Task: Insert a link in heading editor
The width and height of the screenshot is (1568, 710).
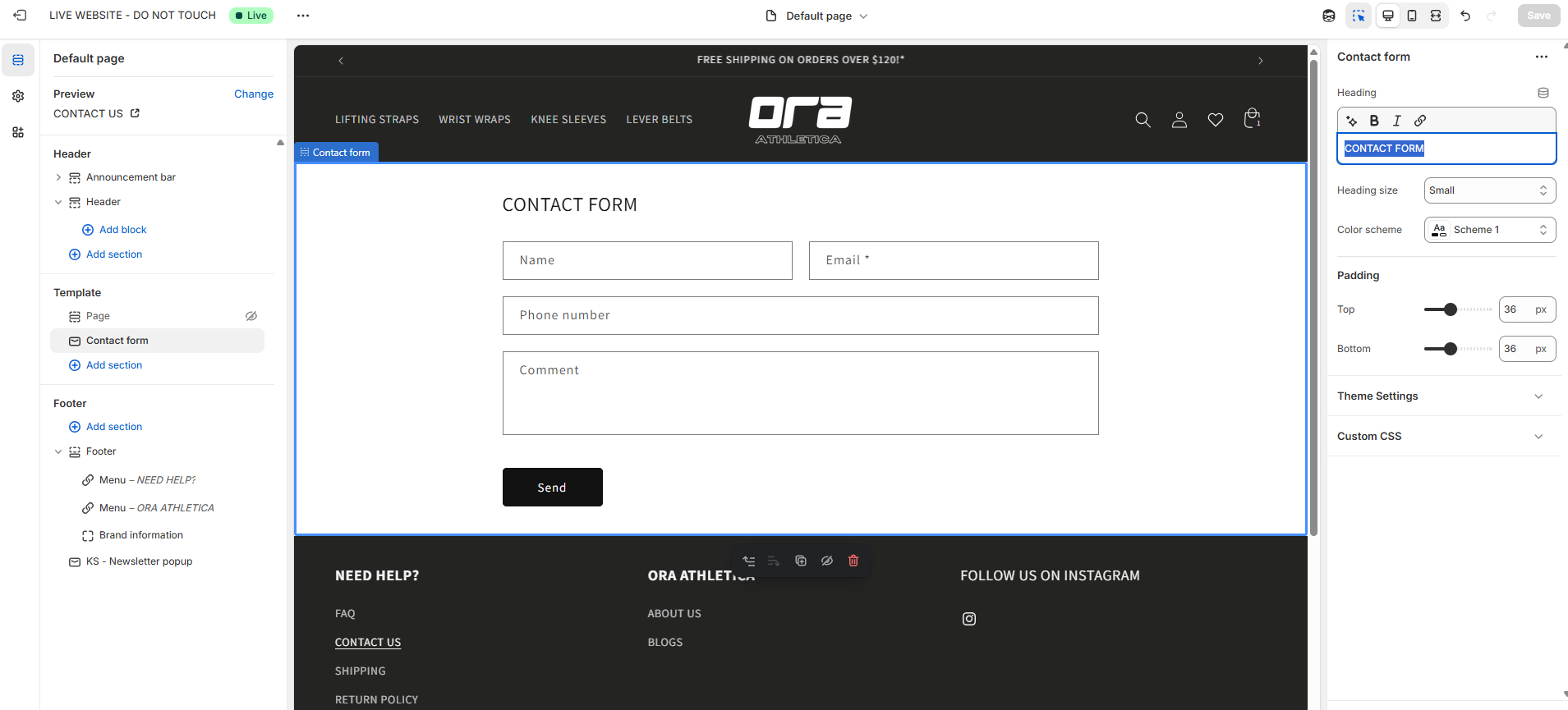Action: click(x=1420, y=121)
